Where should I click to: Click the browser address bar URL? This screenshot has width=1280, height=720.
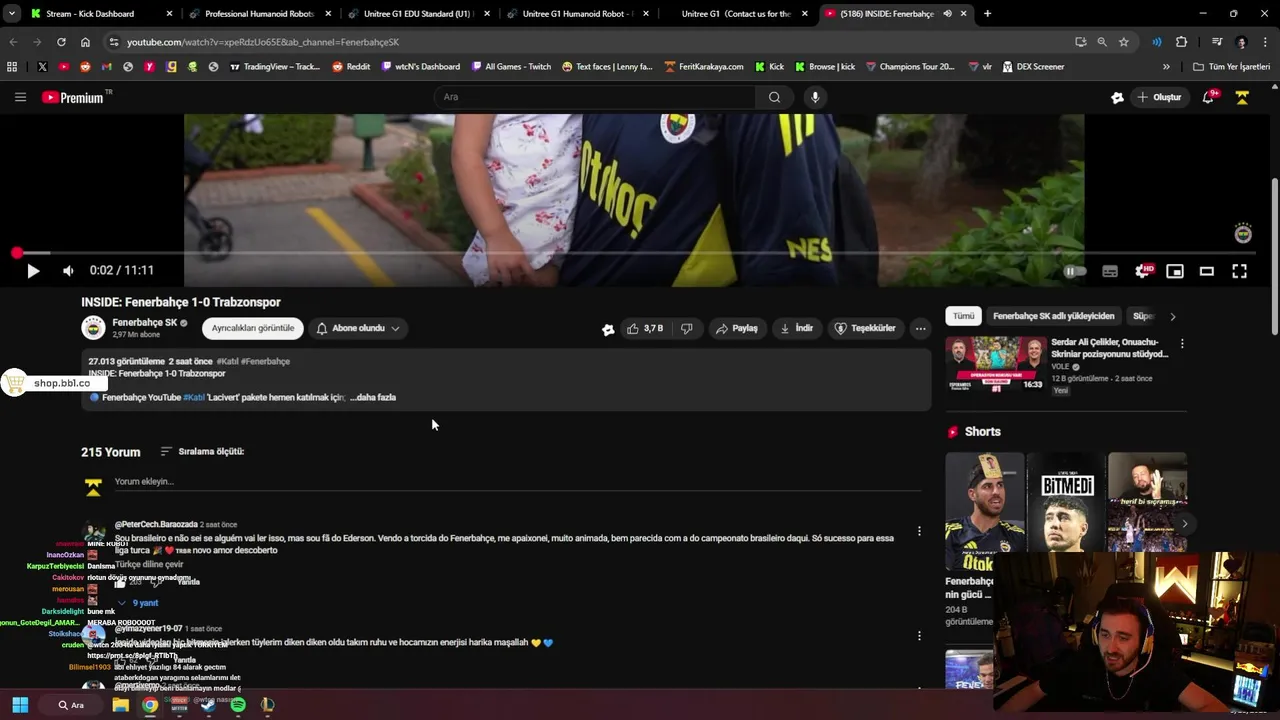click(x=263, y=42)
